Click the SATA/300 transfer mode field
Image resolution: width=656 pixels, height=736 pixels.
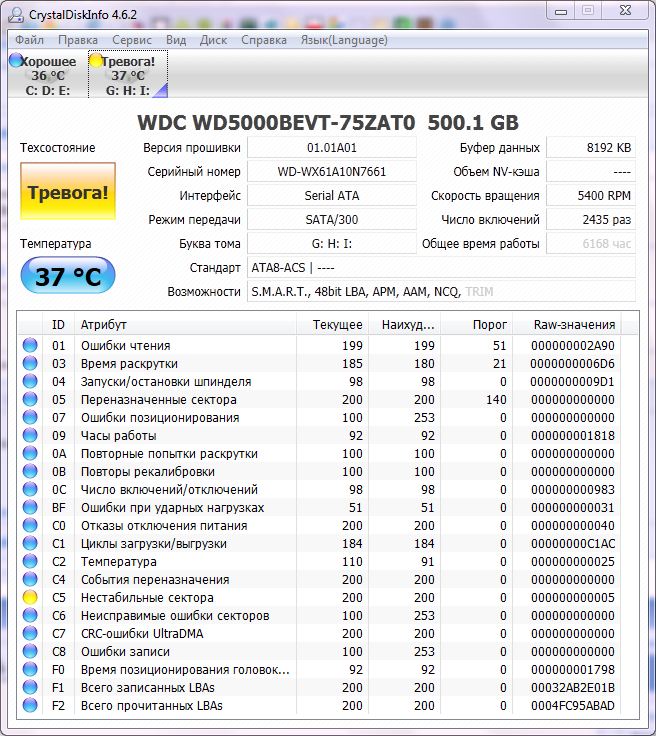coord(332,220)
